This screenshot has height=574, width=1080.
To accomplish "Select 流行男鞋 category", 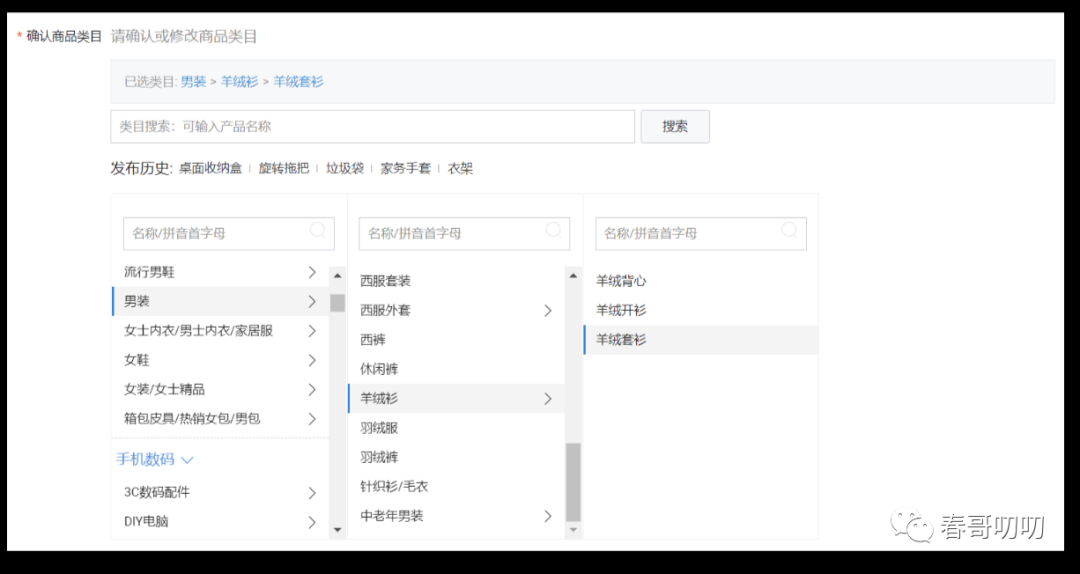I will (220, 272).
